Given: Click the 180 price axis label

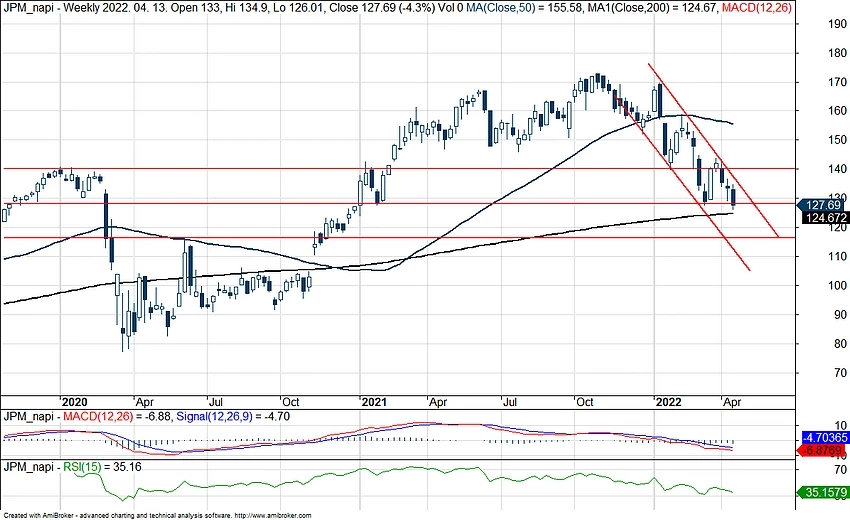Looking at the screenshot, I should click(x=838, y=53).
